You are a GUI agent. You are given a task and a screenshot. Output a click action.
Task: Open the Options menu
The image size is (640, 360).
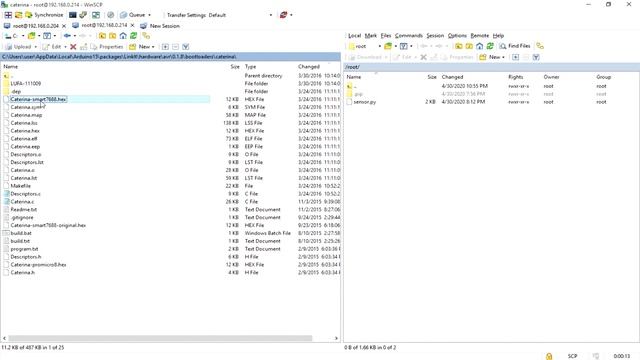pos(457,36)
